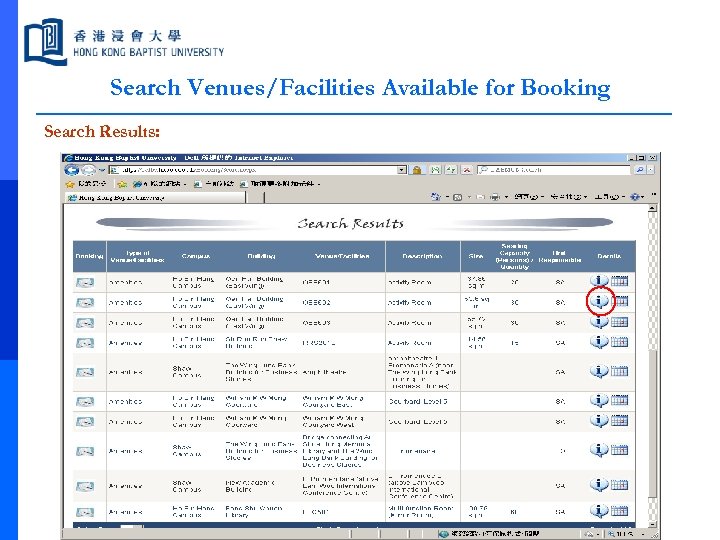Book the Bridge connecting venue

(85, 451)
